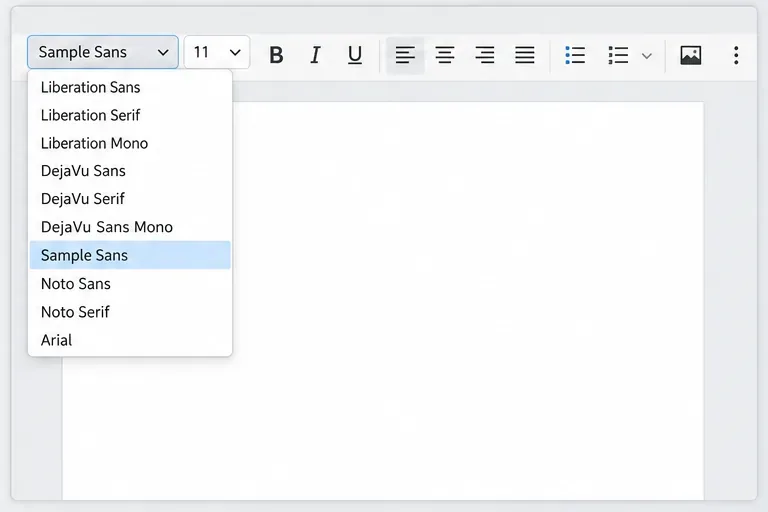Toggle Underline formatting
The height and width of the screenshot is (512, 768).
click(x=355, y=54)
